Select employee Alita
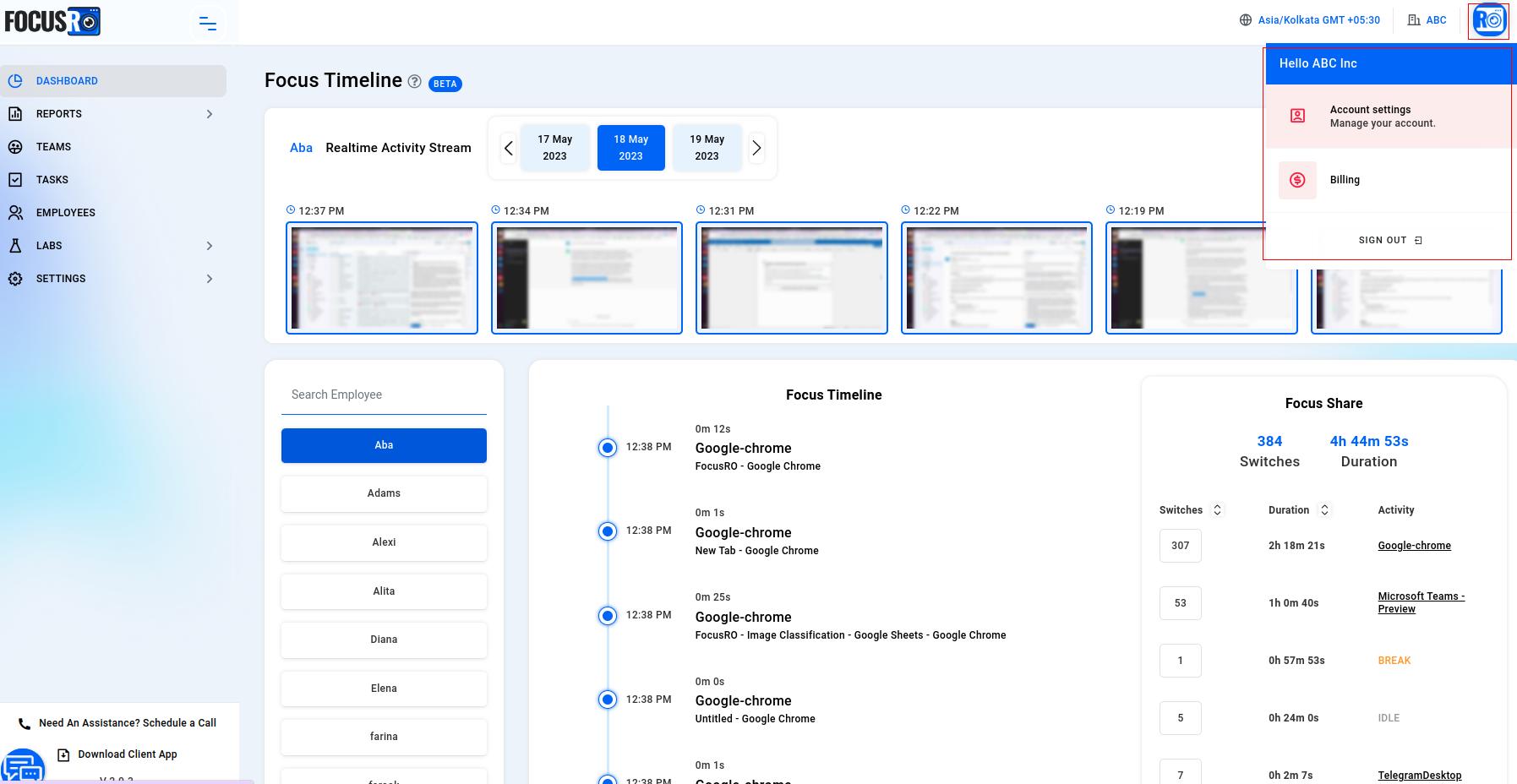 click(x=384, y=591)
